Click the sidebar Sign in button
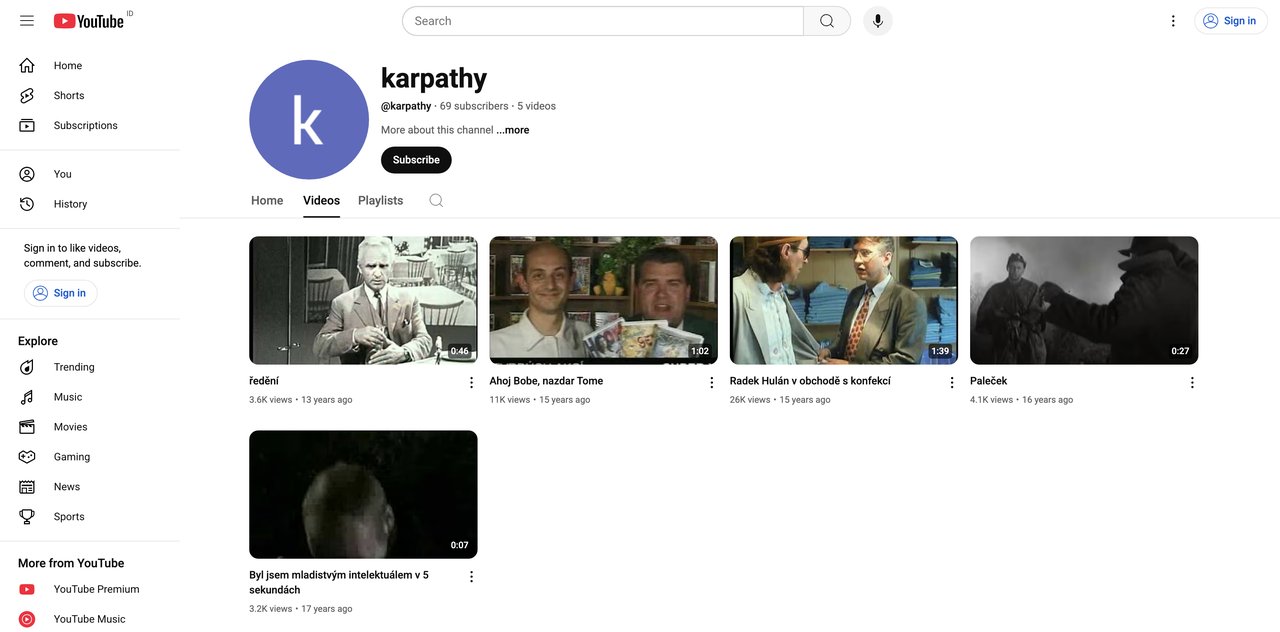Screen dimensions: 1280x632 coord(61,293)
